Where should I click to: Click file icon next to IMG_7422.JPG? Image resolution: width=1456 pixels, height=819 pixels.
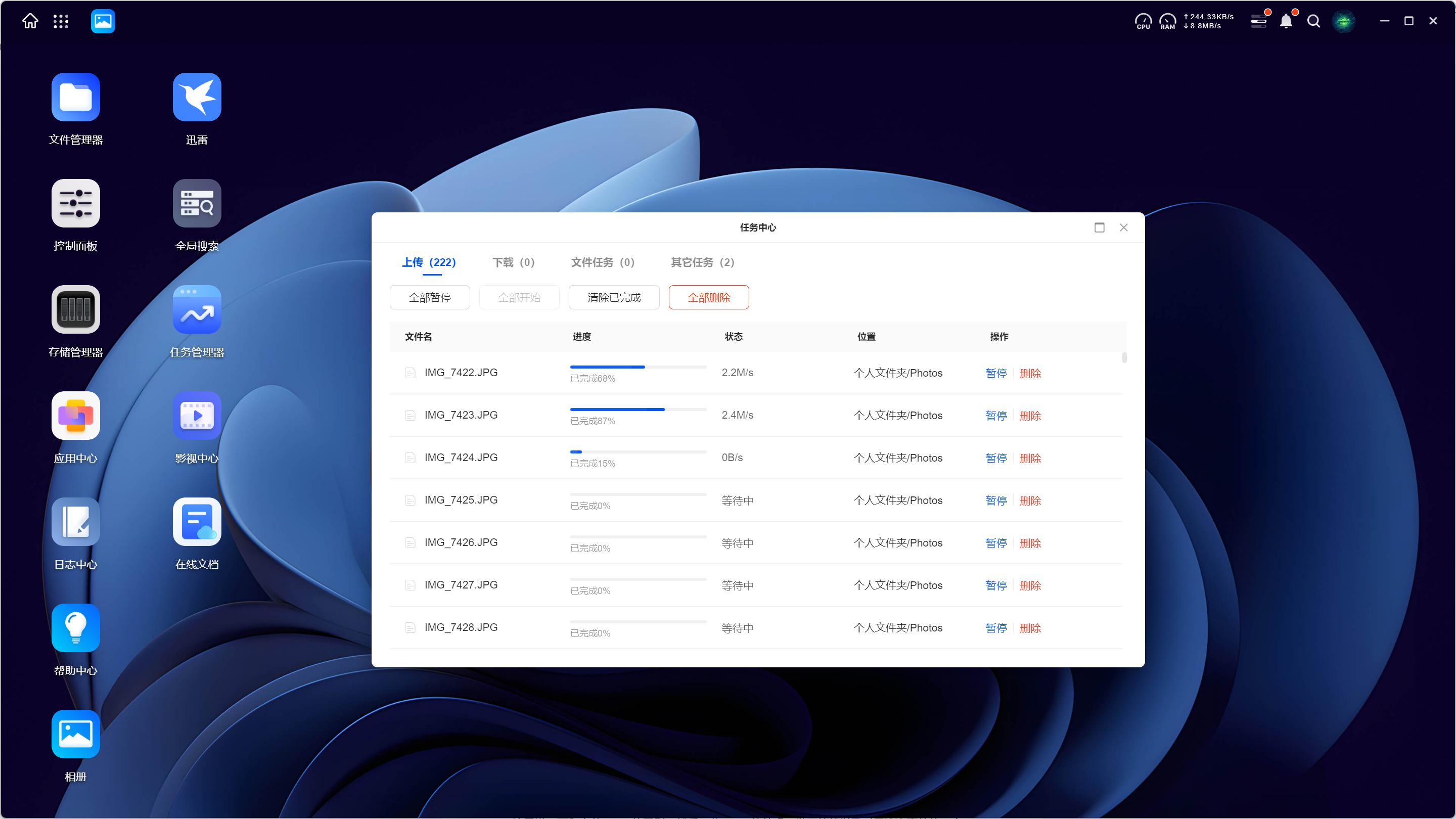tap(411, 373)
